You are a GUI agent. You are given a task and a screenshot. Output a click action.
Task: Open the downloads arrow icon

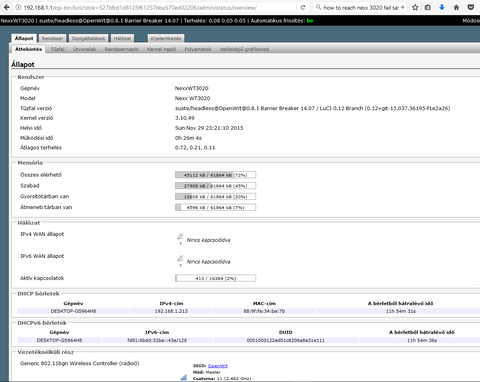[442, 7]
